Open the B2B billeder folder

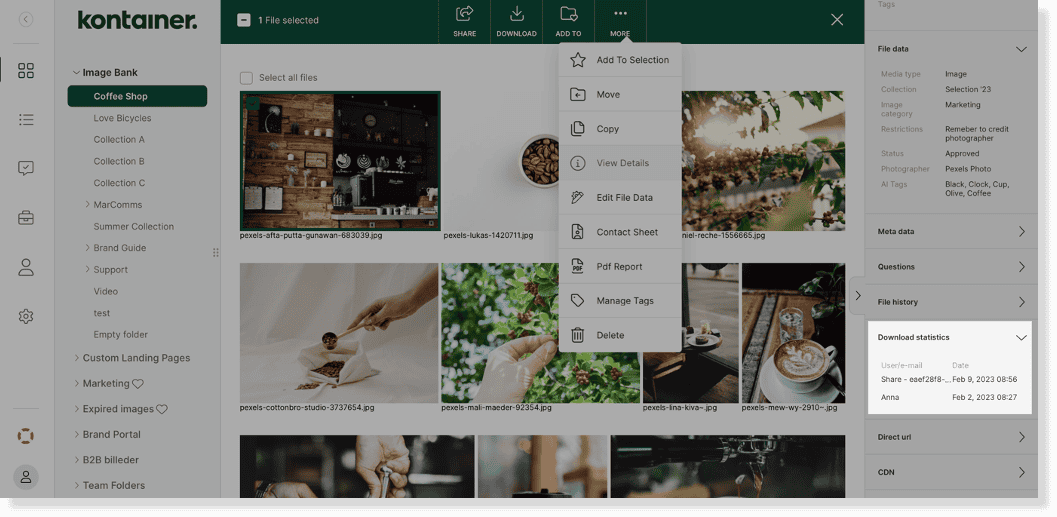111,460
